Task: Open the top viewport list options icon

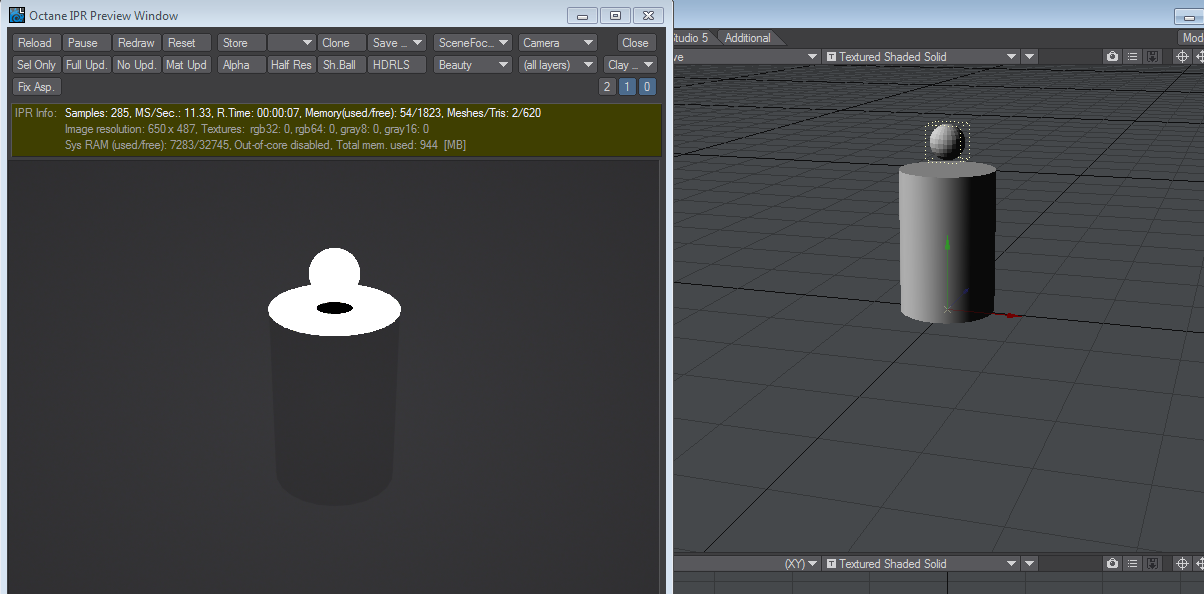Action: pyautogui.click(x=1132, y=57)
